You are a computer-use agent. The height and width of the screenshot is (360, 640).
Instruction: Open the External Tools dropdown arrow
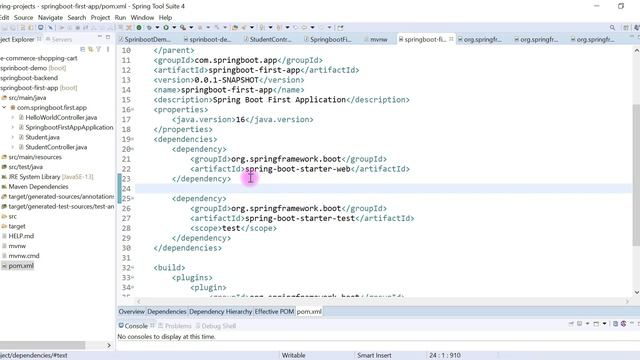click(191, 27)
